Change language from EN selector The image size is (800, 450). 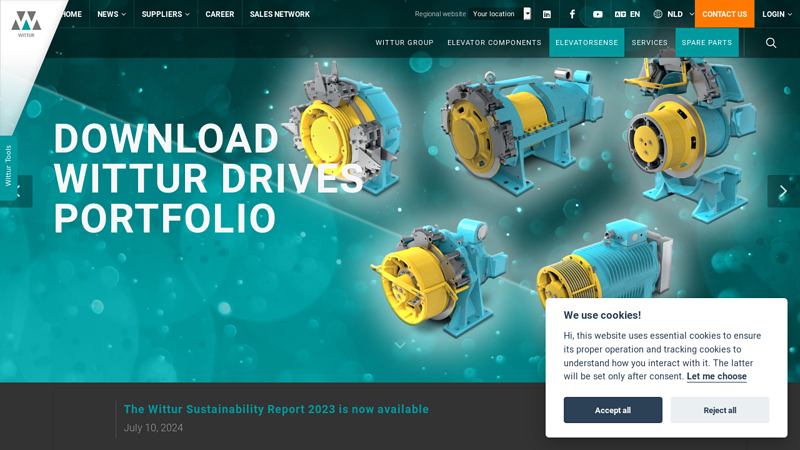(627, 14)
